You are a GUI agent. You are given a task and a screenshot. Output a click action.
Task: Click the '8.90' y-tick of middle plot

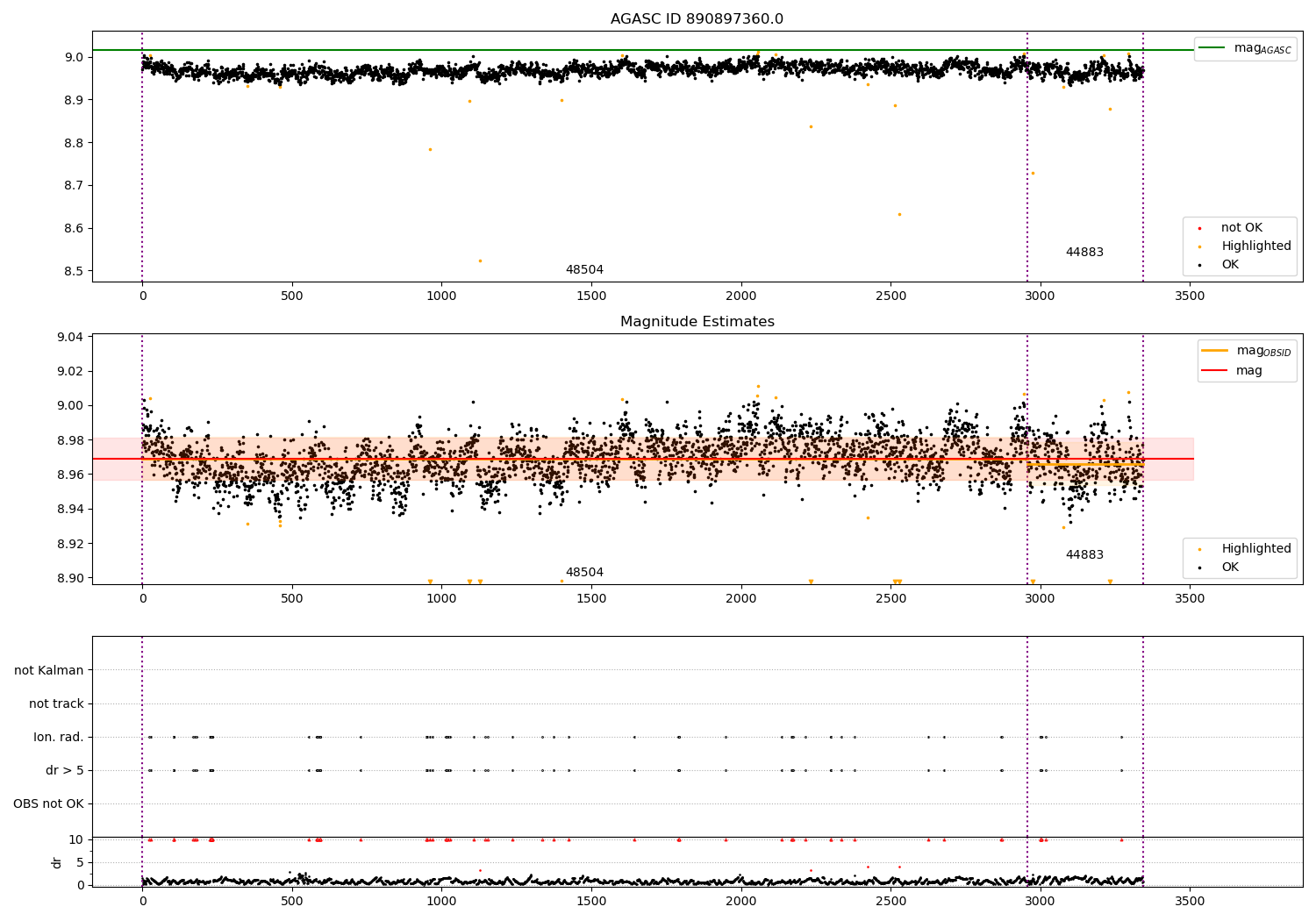click(x=70, y=579)
